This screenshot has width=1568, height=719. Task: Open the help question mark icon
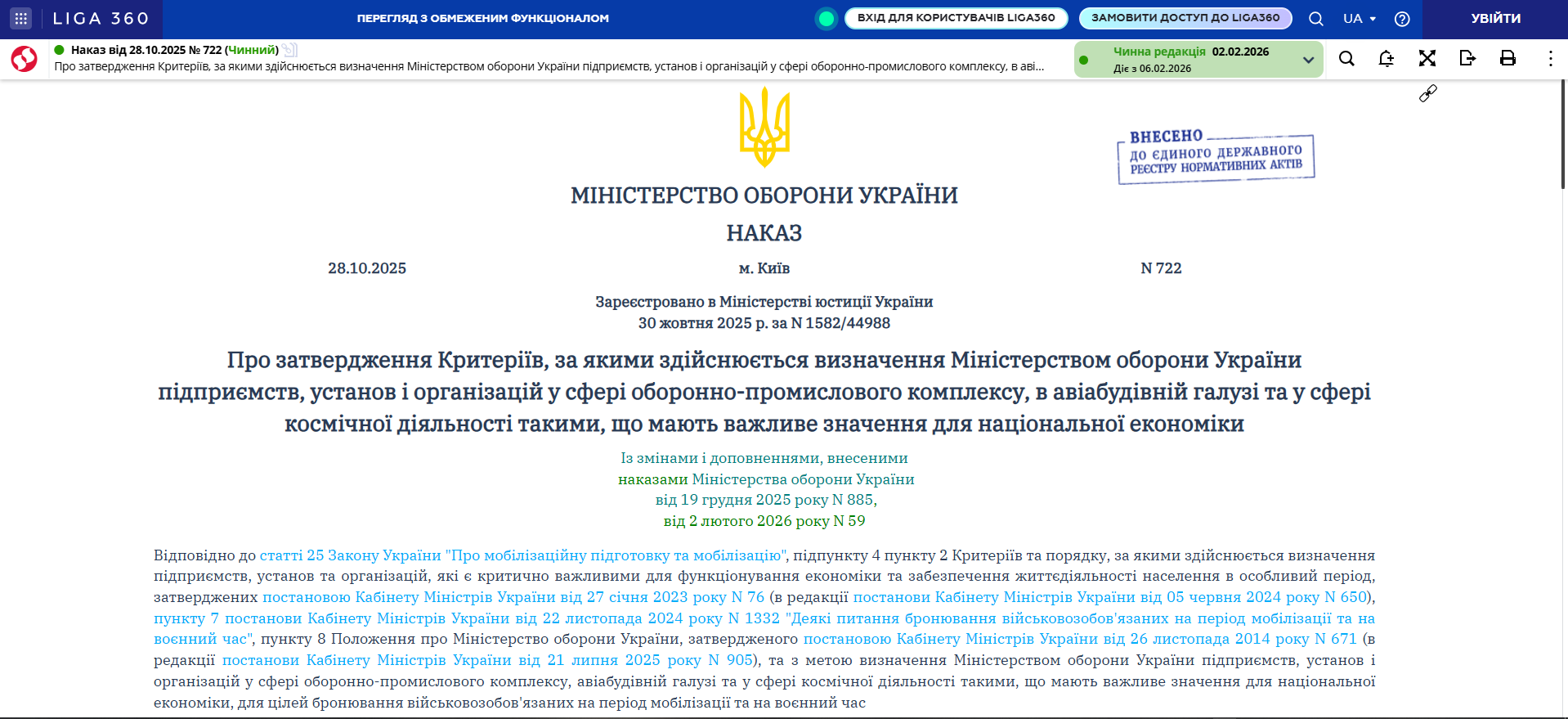[1402, 19]
